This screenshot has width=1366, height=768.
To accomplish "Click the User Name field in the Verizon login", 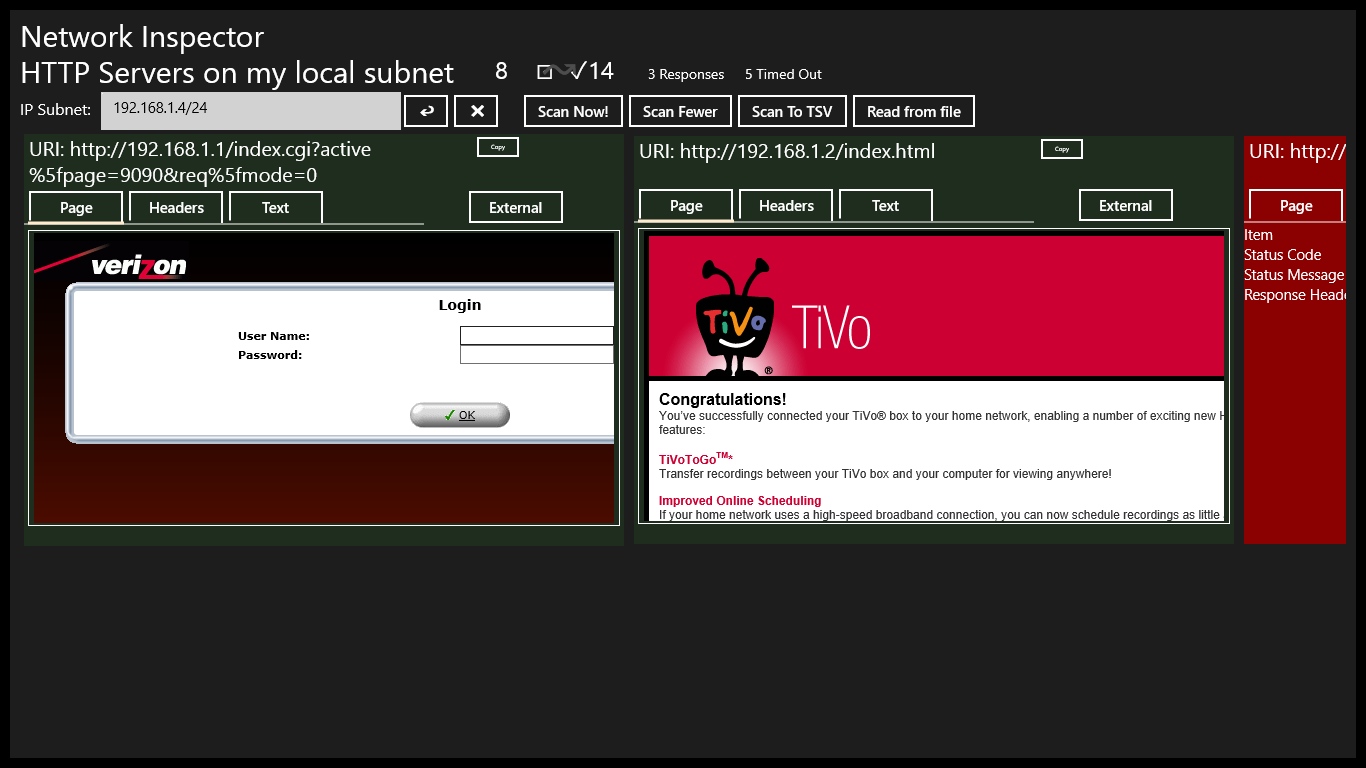I will tap(536, 336).
